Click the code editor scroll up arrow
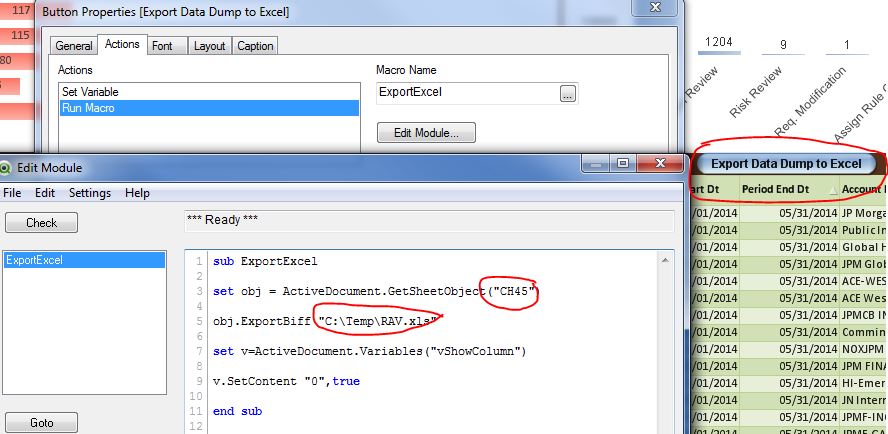Image resolution: width=888 pixels, height=434 pixels. 665,260
